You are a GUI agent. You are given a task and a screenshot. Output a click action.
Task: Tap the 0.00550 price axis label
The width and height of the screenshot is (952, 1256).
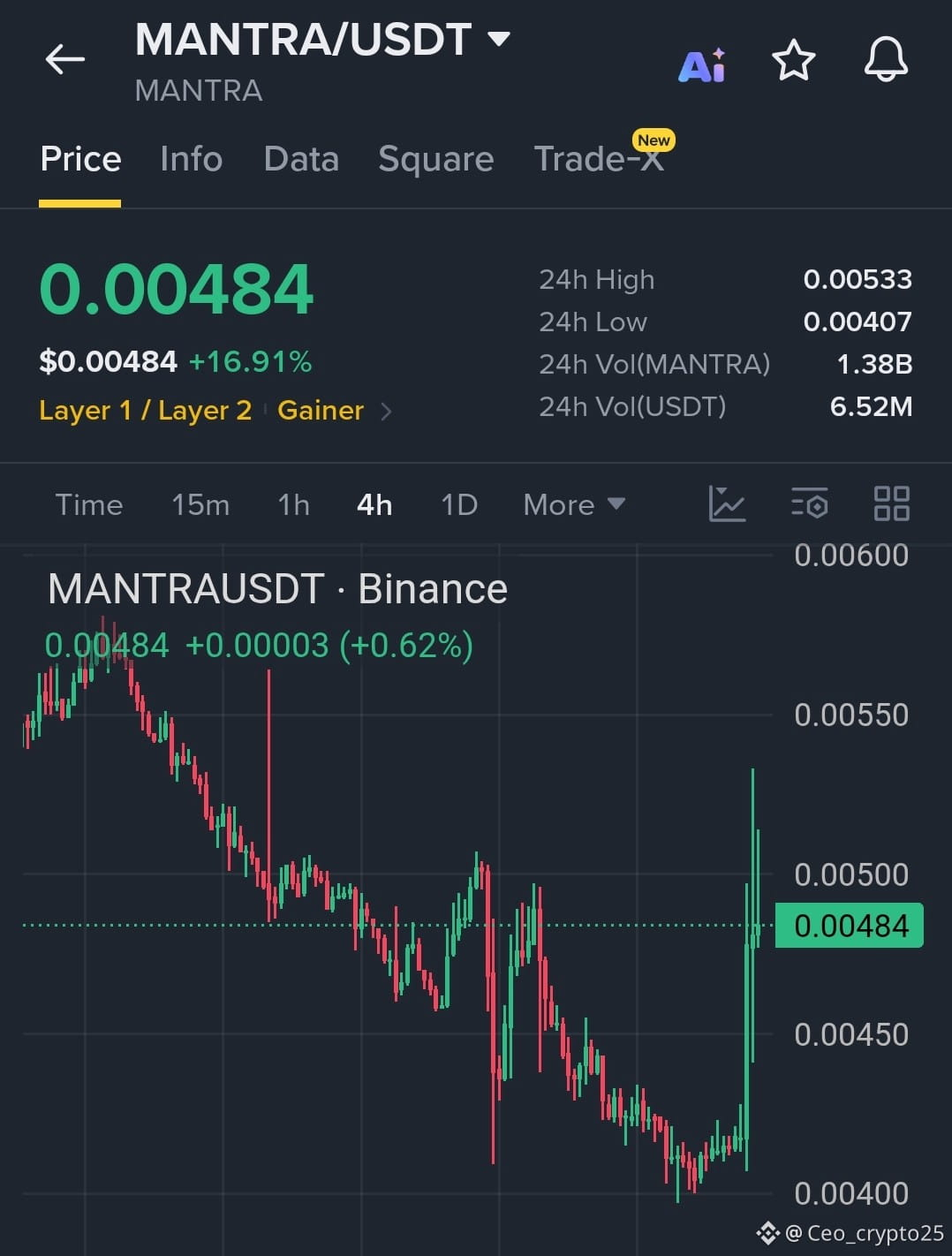tap(851, 715)
